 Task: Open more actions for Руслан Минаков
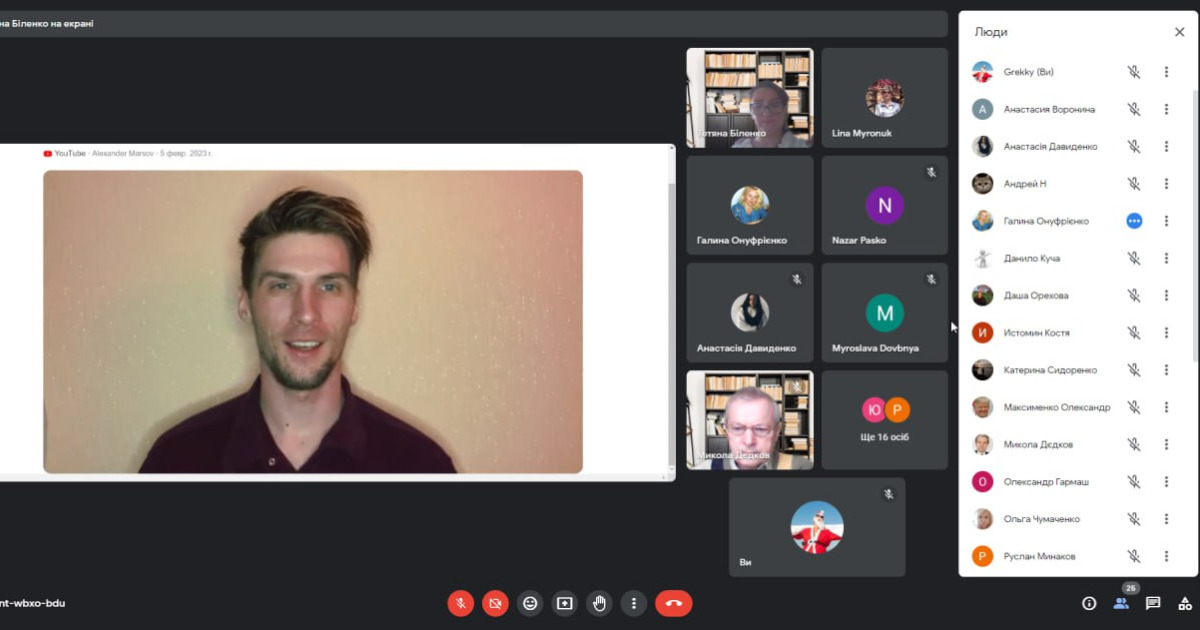point(1166,556)
